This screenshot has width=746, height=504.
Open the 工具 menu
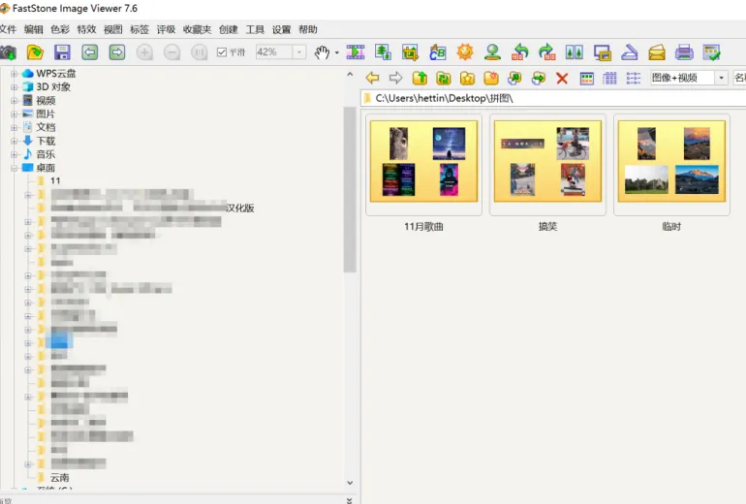pos(255,30)
